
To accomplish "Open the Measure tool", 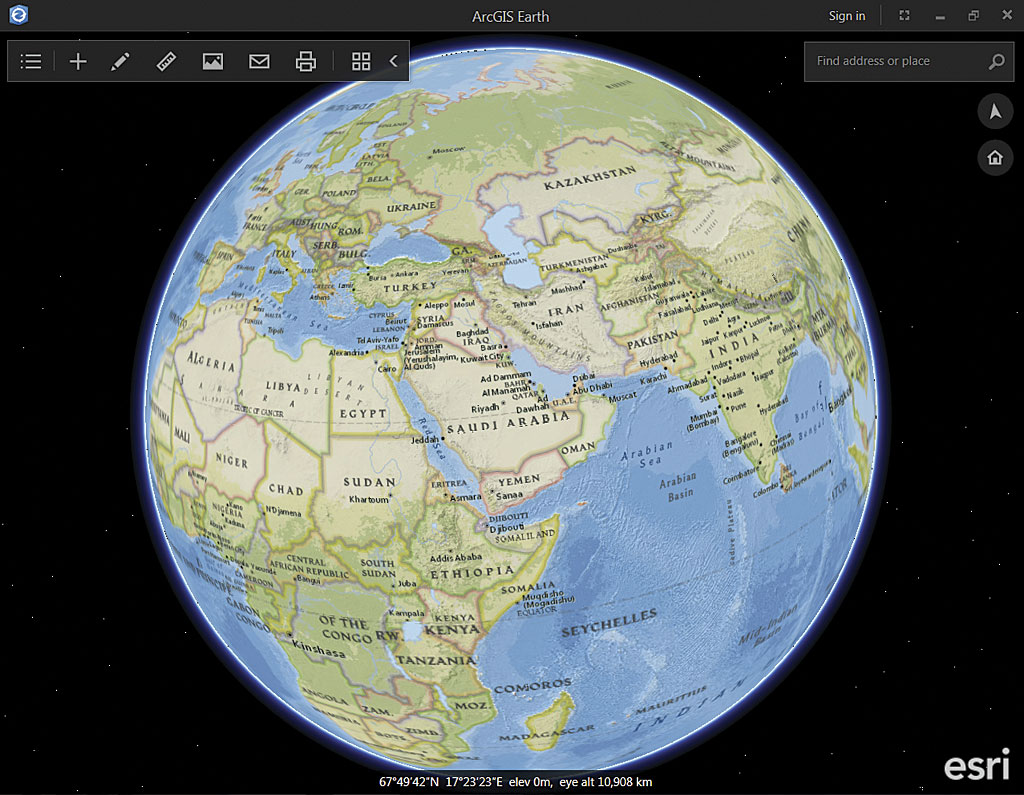I will click(166, 61).
